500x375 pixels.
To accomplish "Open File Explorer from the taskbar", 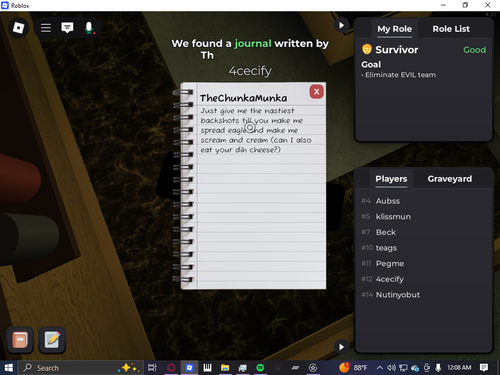I will coord(225,368).
